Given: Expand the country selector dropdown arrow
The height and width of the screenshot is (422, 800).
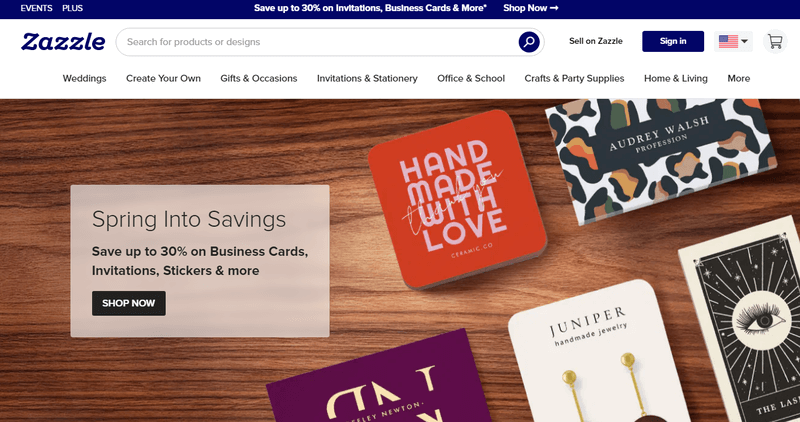Looking at the screenshot, I should 744,41.
